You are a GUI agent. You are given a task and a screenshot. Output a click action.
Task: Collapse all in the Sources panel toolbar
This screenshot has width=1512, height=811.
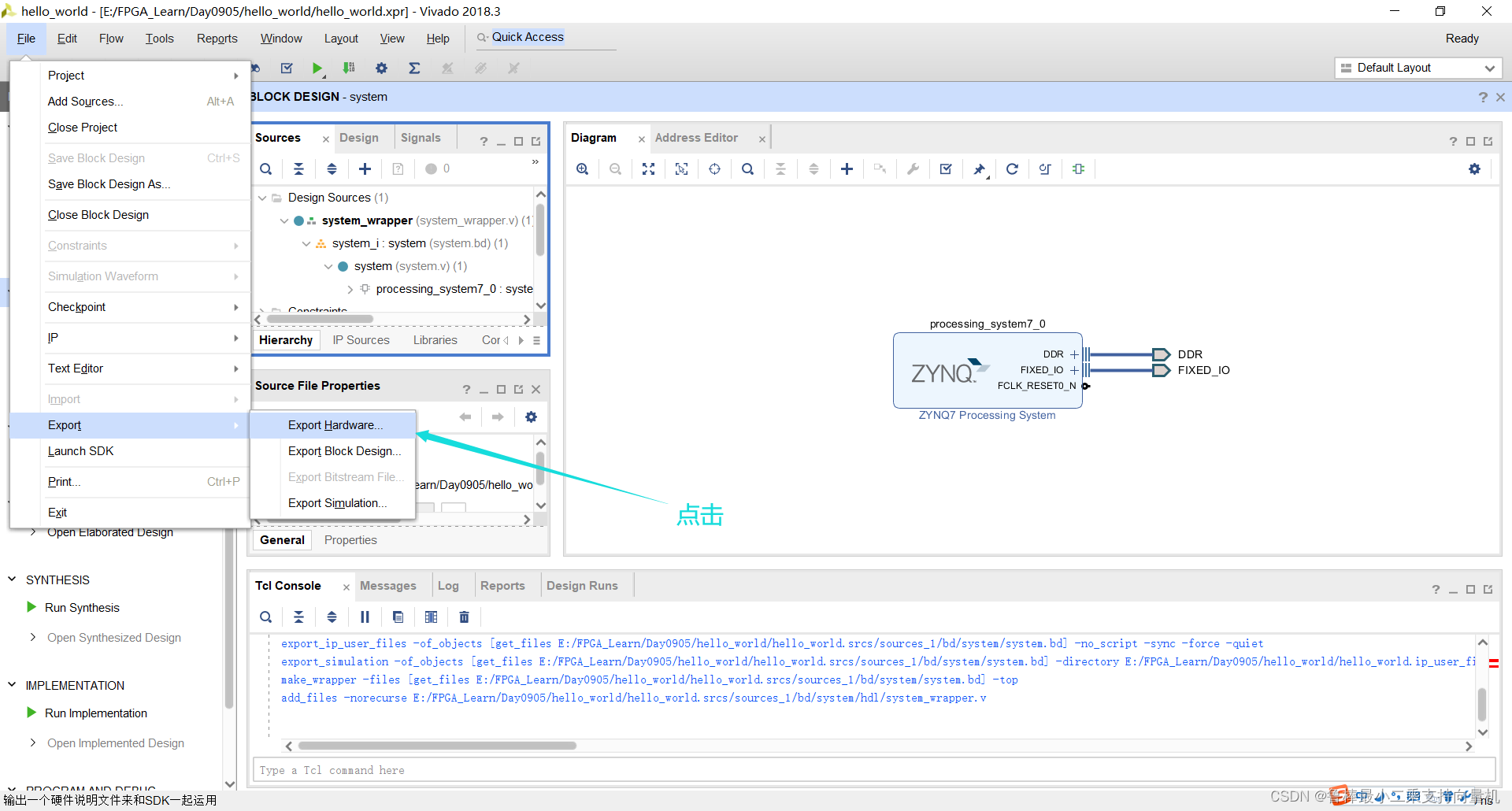pos(298,168)
